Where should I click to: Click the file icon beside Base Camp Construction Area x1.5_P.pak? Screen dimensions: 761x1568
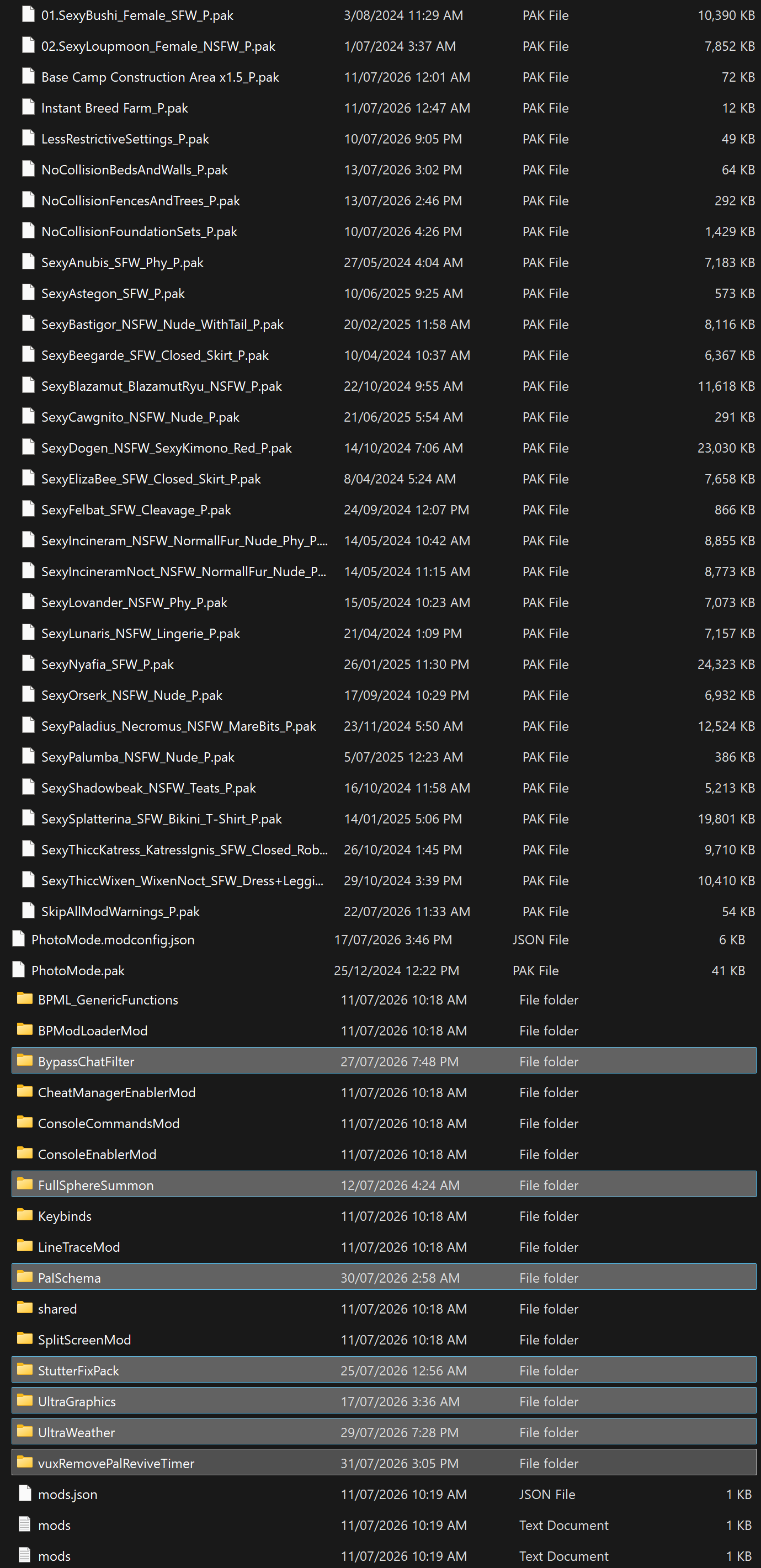tap(28, 76)
